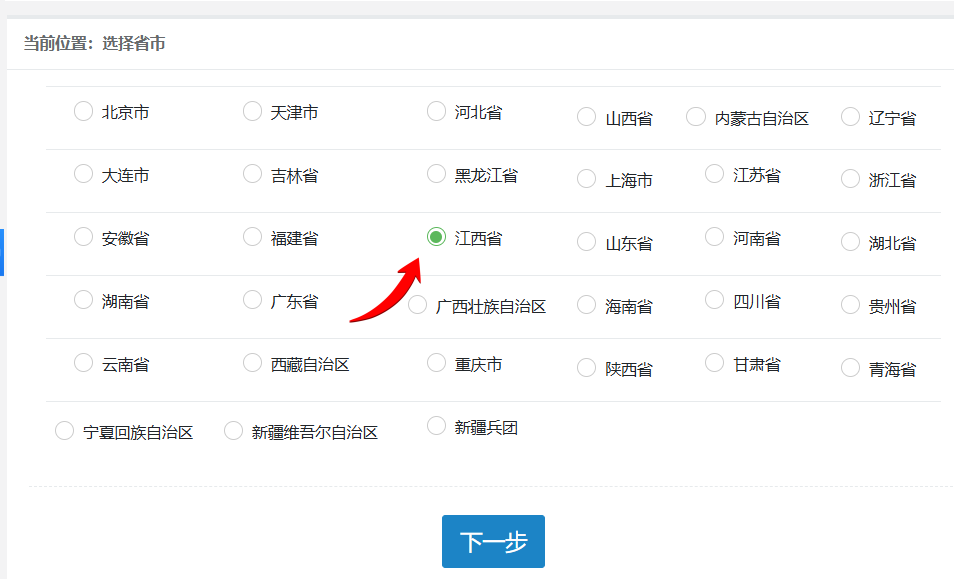Viewport: 954px width, 579px height.
Task: Select the 山西省 option
Action: (586, 116)
